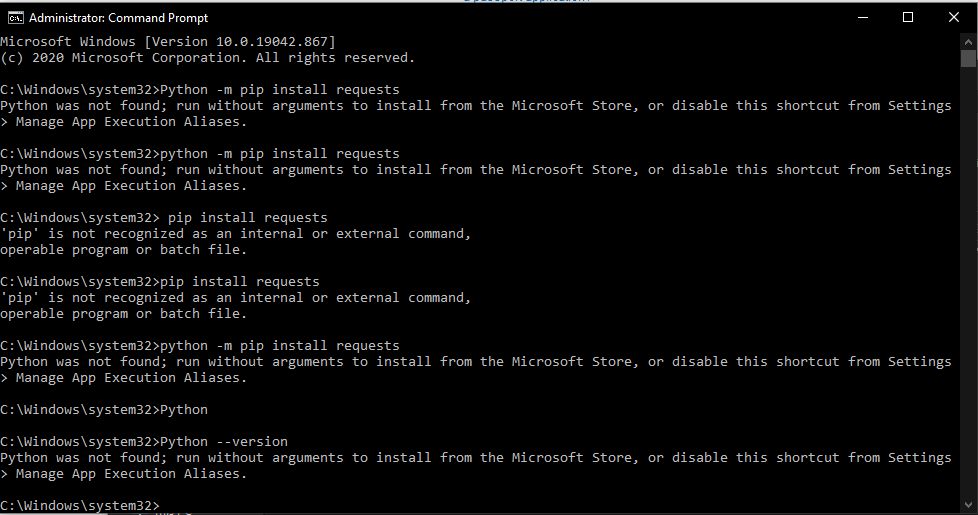Minimize the Command Prompt window
The width and height of the screenshot is (978, 515).
[x=863, y=17]
